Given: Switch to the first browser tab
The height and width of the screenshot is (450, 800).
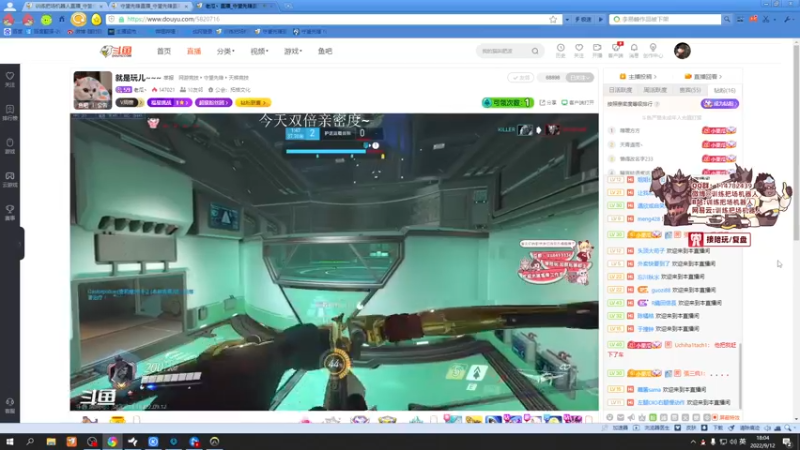Looking at the screenshot, I should (x=64, y=6).
